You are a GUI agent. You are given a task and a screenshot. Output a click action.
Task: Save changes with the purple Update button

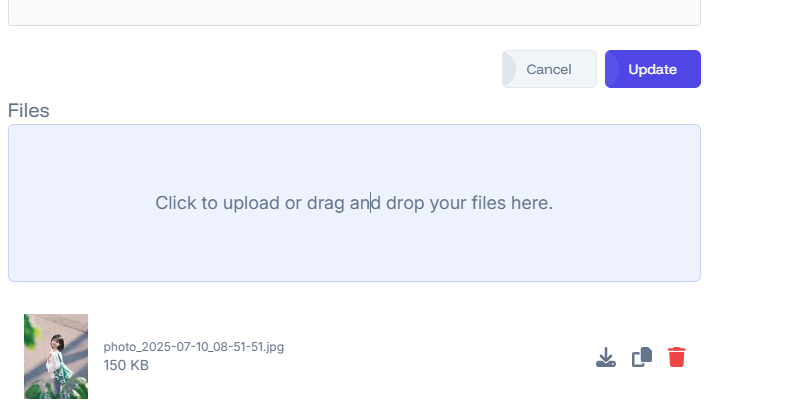click(653, 69)
